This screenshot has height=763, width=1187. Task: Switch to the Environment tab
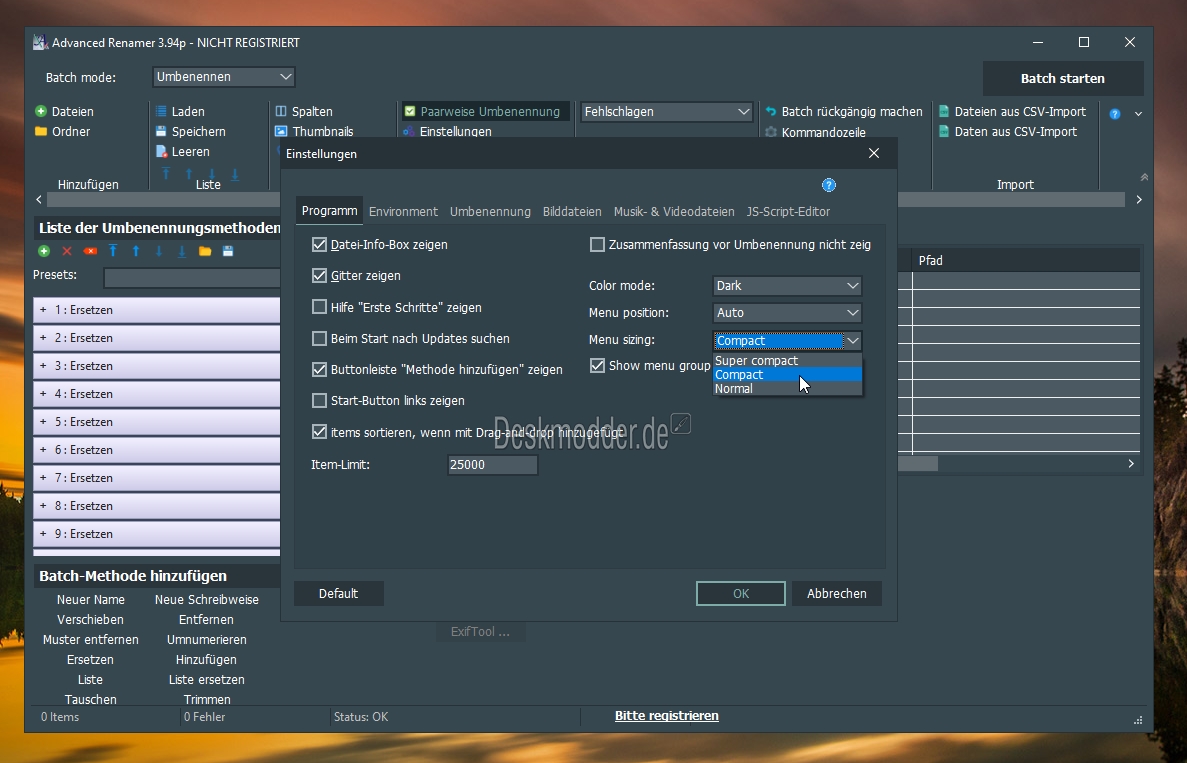pyautogui.click(x=403, y=212)
